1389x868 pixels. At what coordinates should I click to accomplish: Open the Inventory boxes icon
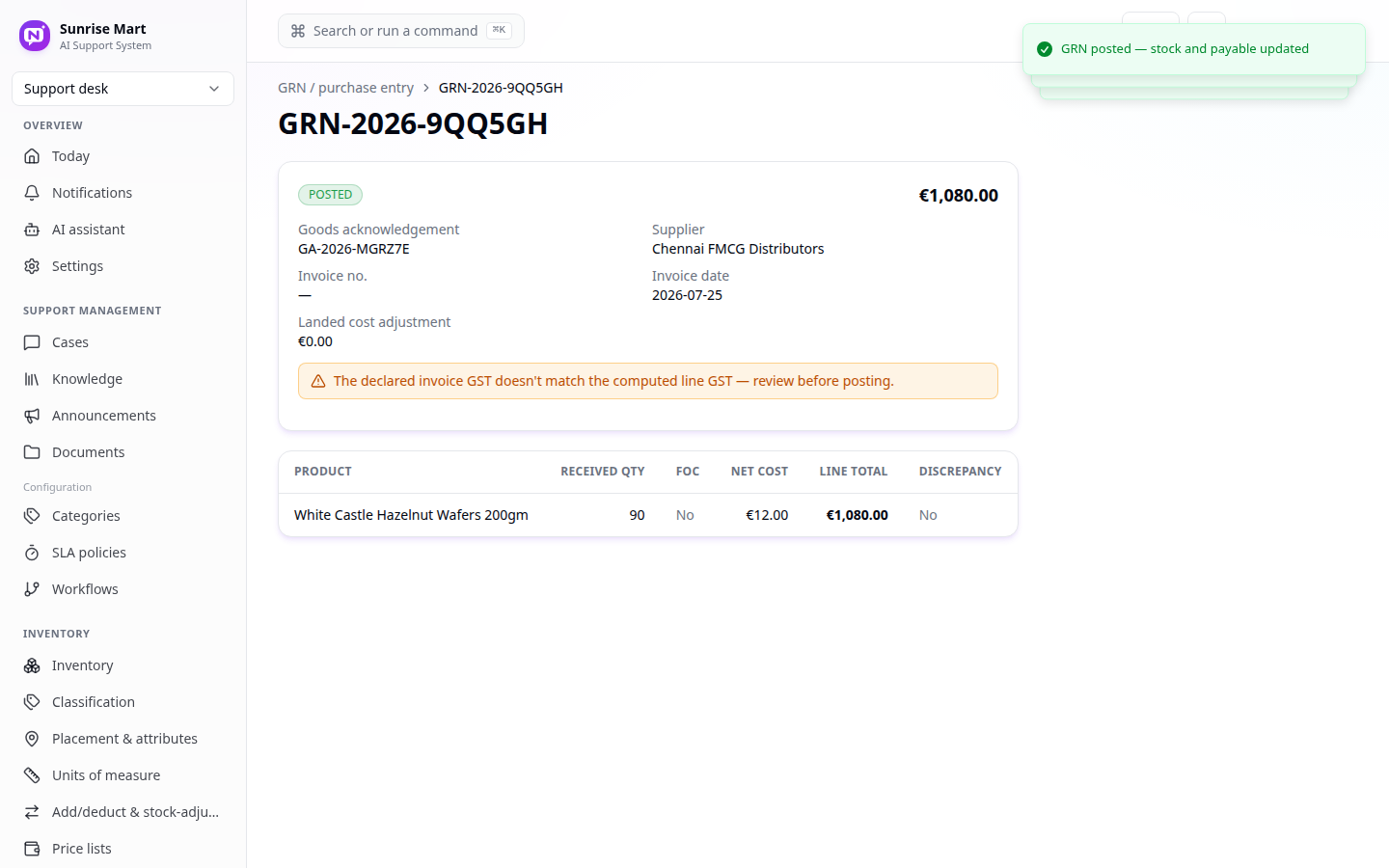32,665
